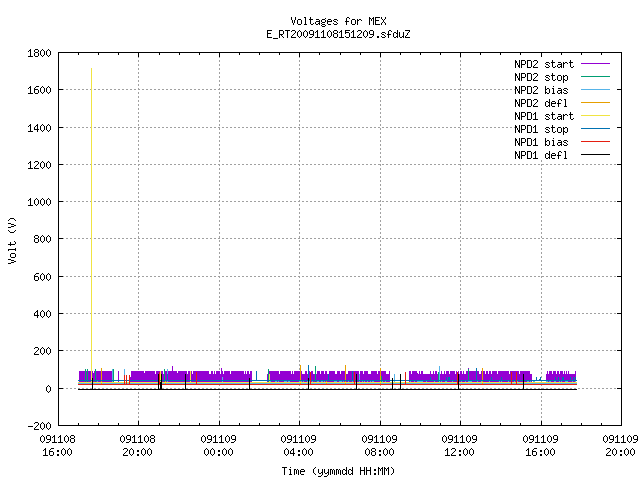Click the '091109 12:00' time axis label
Image resolution: width=640 pixels, height=480 pixels.
[460, 445]
